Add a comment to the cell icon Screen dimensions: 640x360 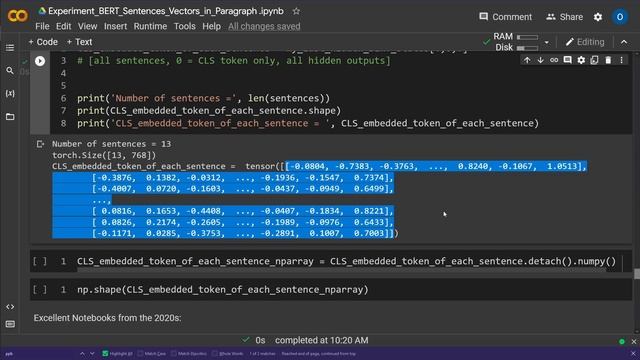(567, 60)
